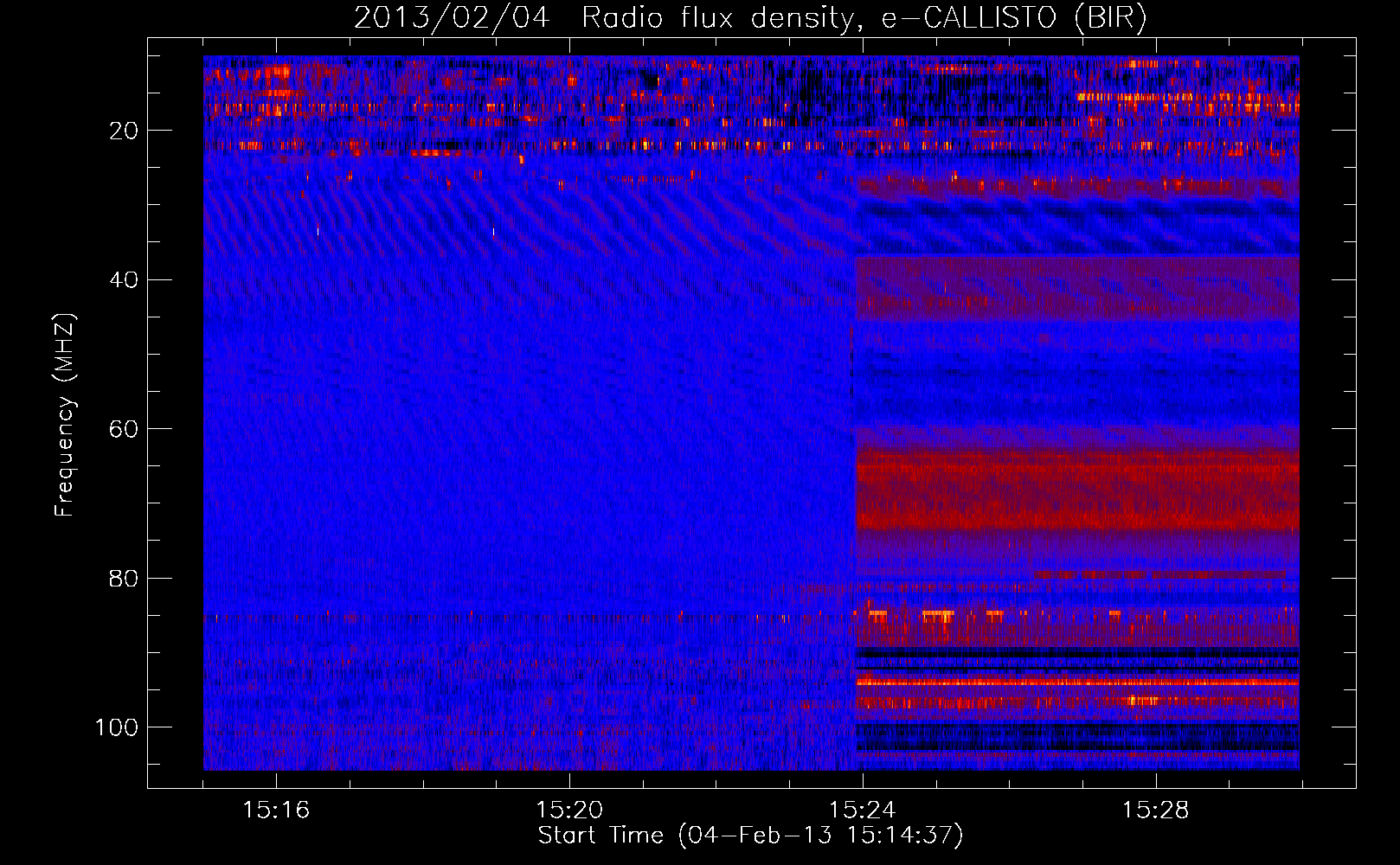Image resolution: width=1400 pixels, height=865 pixels.
Task: Click the 15:24 time tick label
Action: pyautogui.click(x=863, y=811)
